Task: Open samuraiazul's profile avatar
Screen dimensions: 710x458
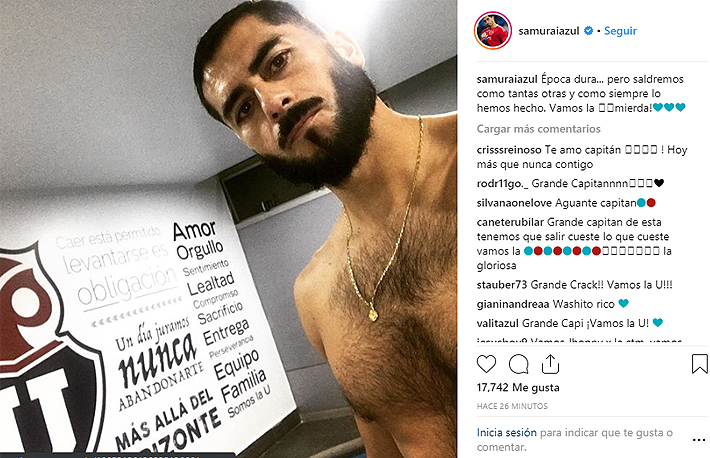Action: coord(493,31)
